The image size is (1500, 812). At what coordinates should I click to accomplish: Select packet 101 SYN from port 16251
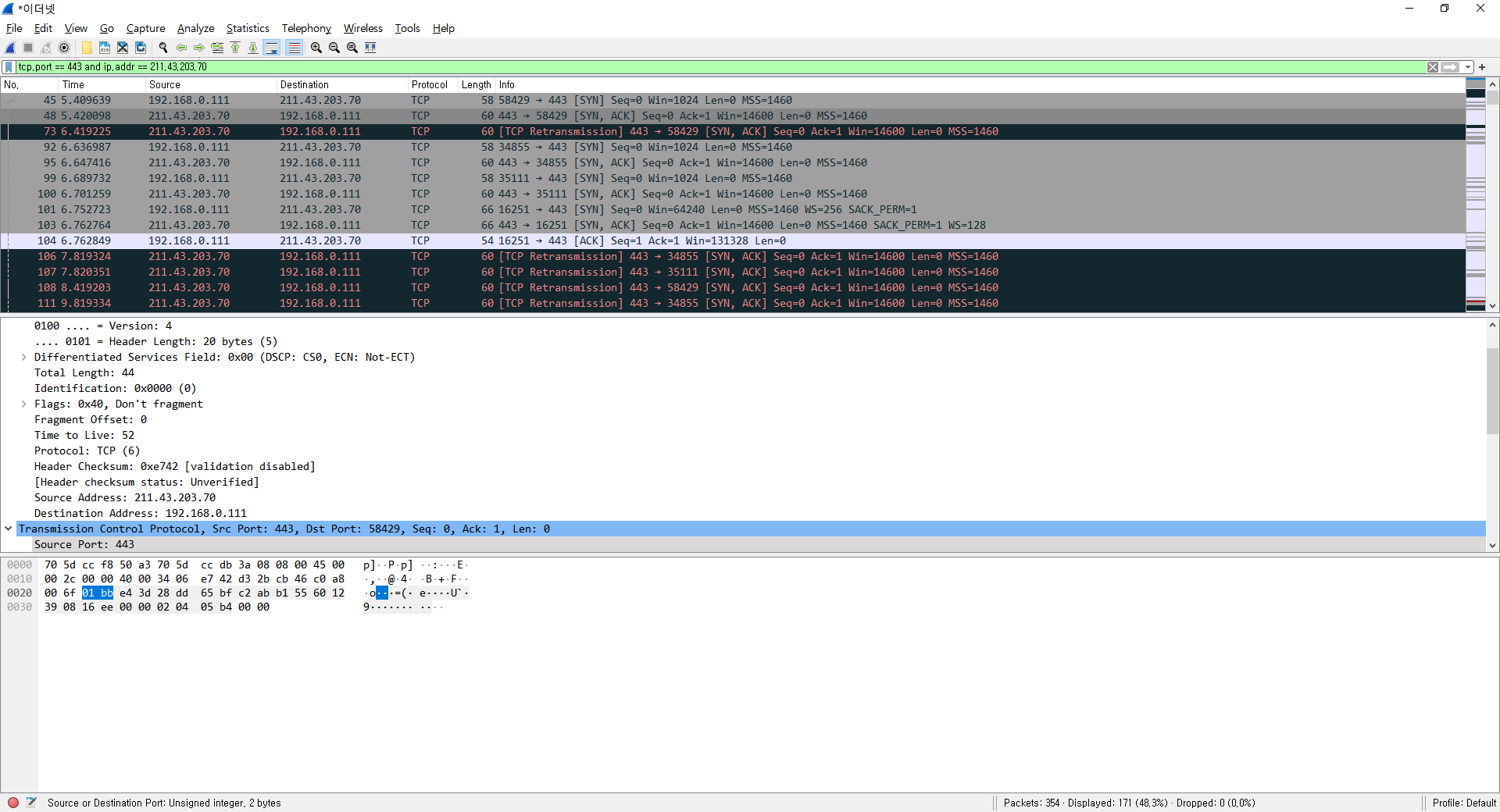click(x=733, y=209)
